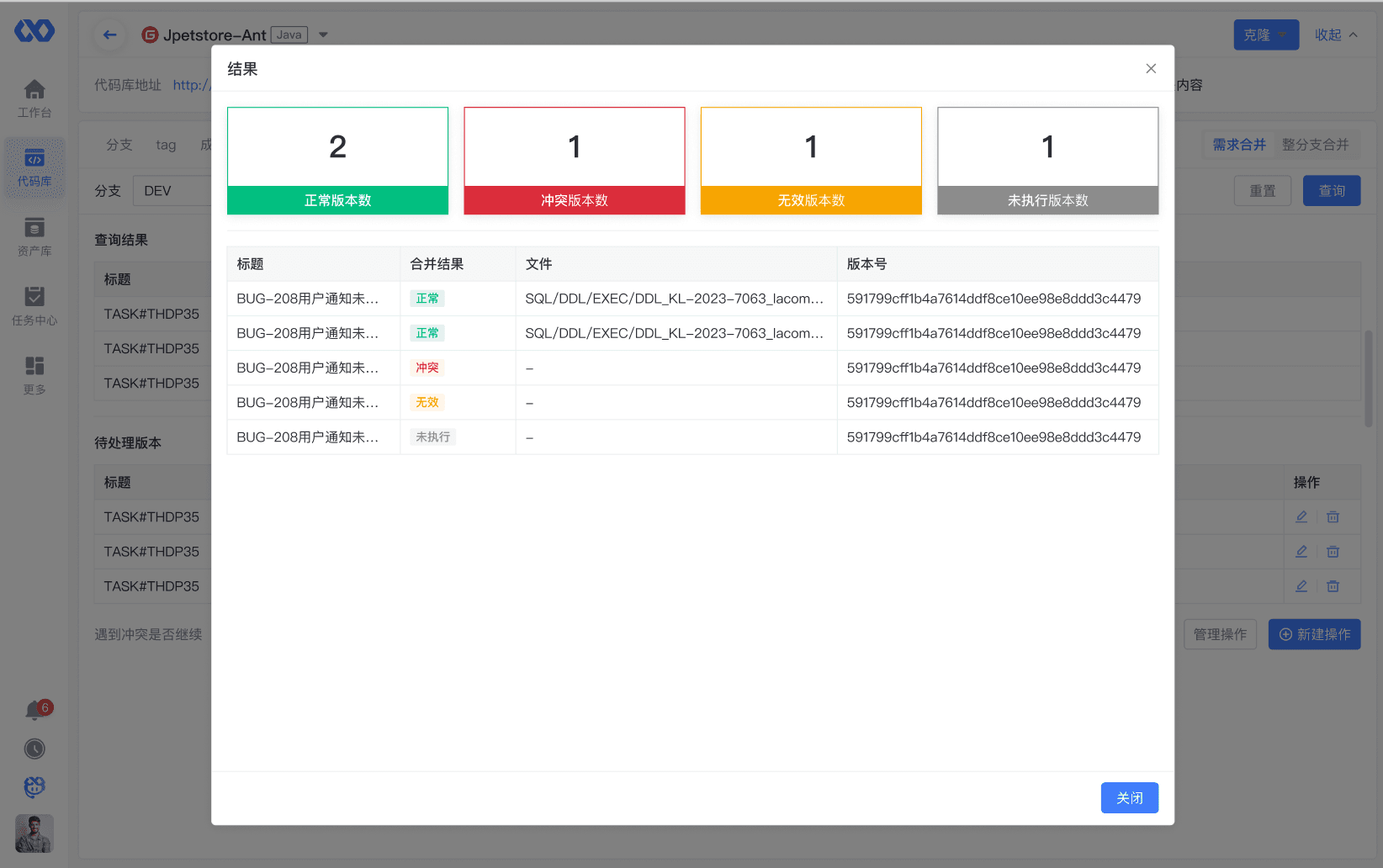This screenshot has width=1383, height=868.
Task: Switch to the 整分支合并 tab
Action: point(1315,145)
